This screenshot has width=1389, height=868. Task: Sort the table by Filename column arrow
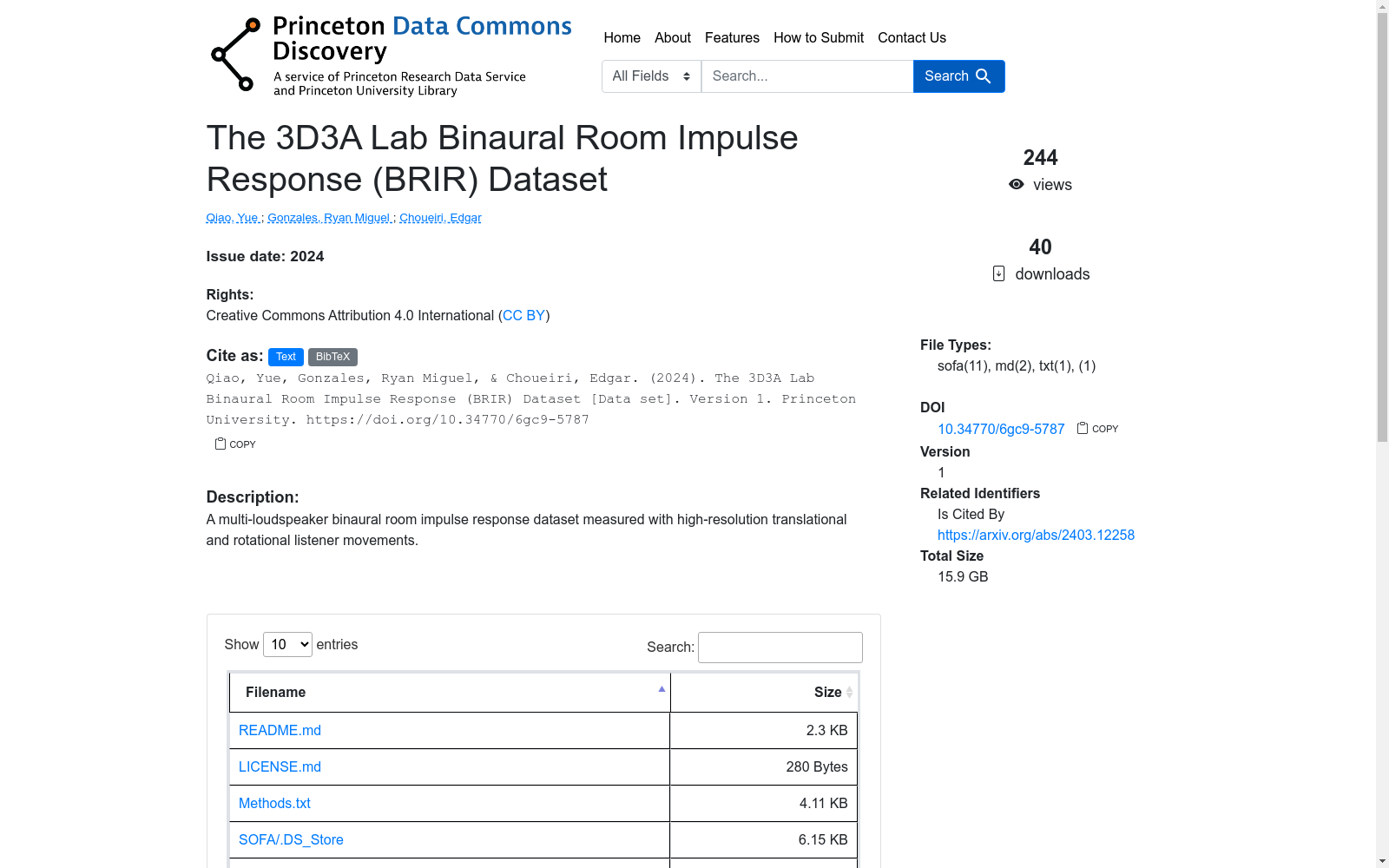click(x=662, y=690)
